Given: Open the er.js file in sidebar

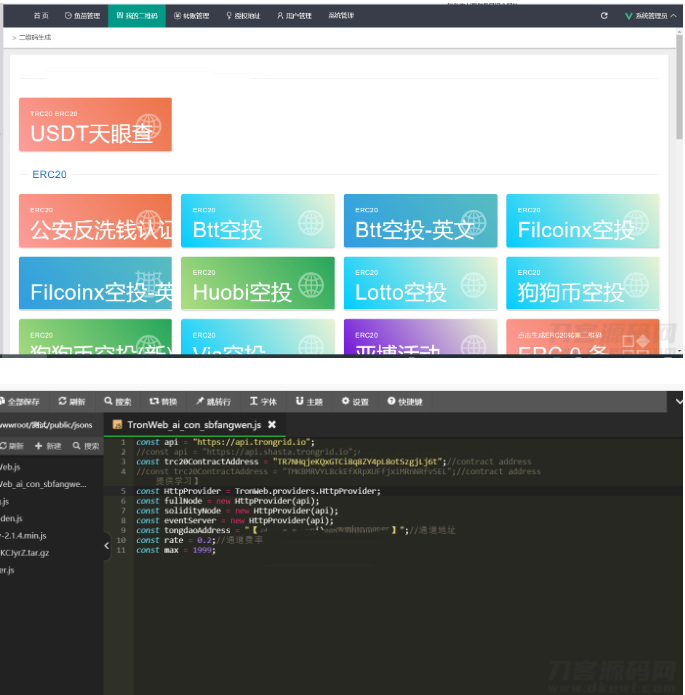Looking at the screenshot, I should 8,570.
